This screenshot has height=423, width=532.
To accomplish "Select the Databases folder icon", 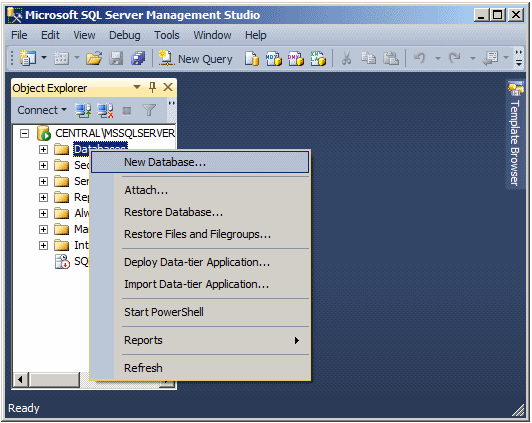I will 61,149.
